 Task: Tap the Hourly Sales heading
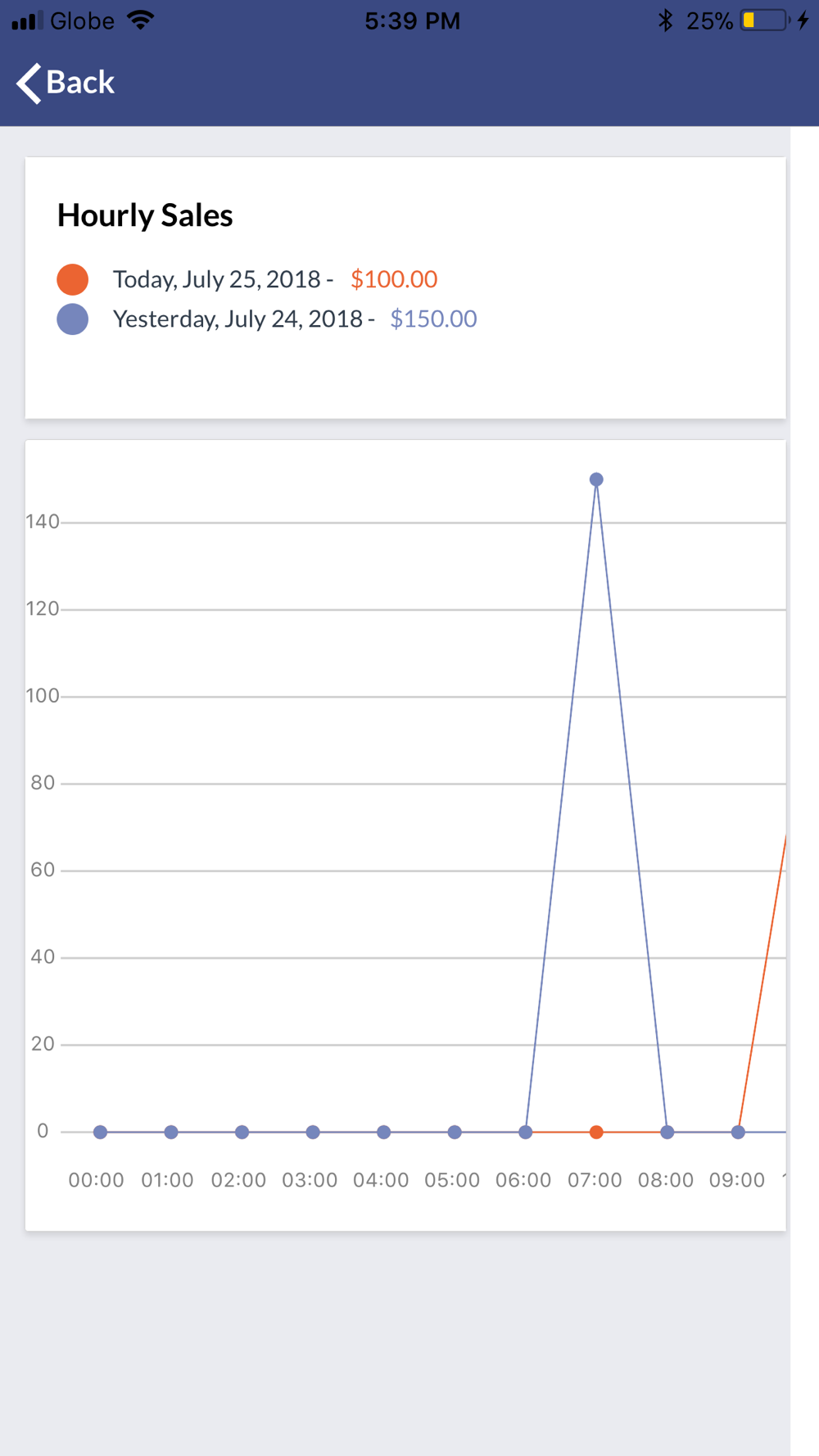[145, 215]
